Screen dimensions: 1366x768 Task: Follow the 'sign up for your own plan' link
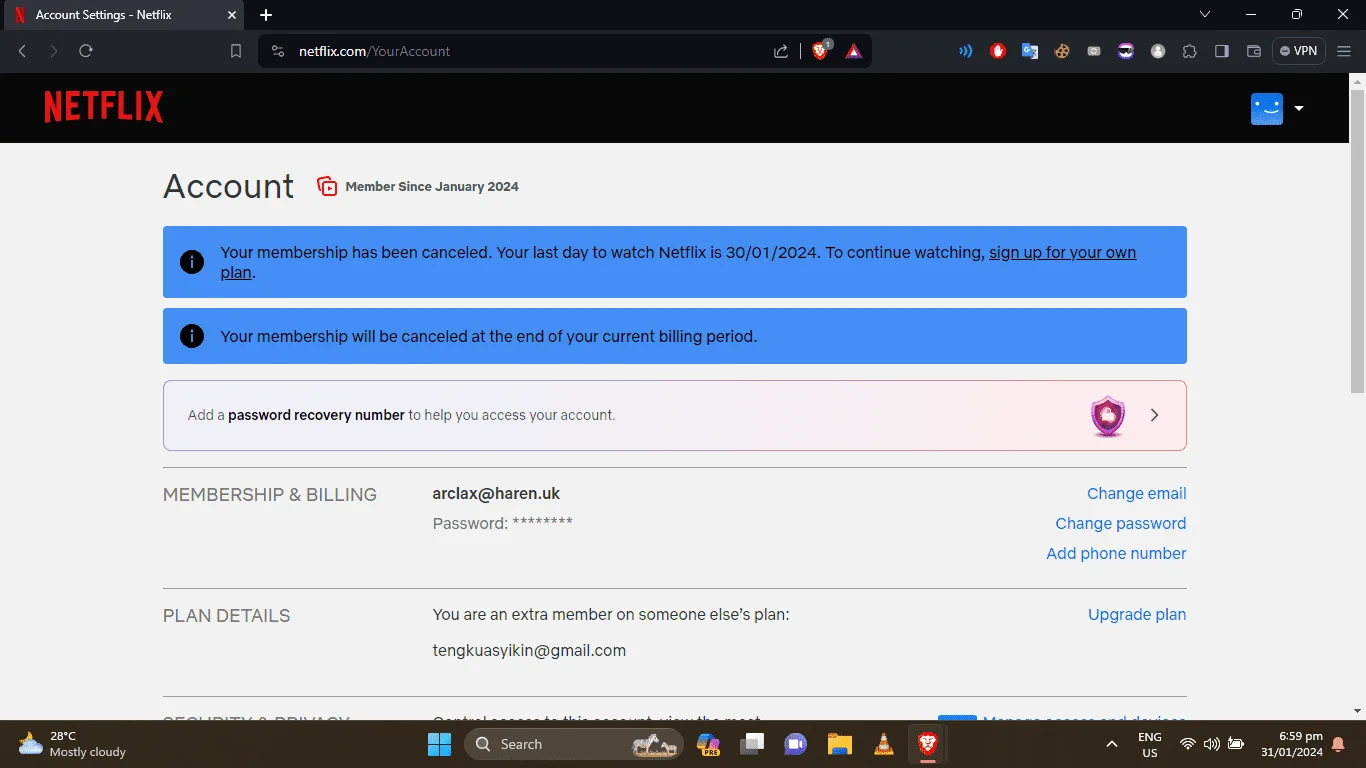click(1062, 253)
